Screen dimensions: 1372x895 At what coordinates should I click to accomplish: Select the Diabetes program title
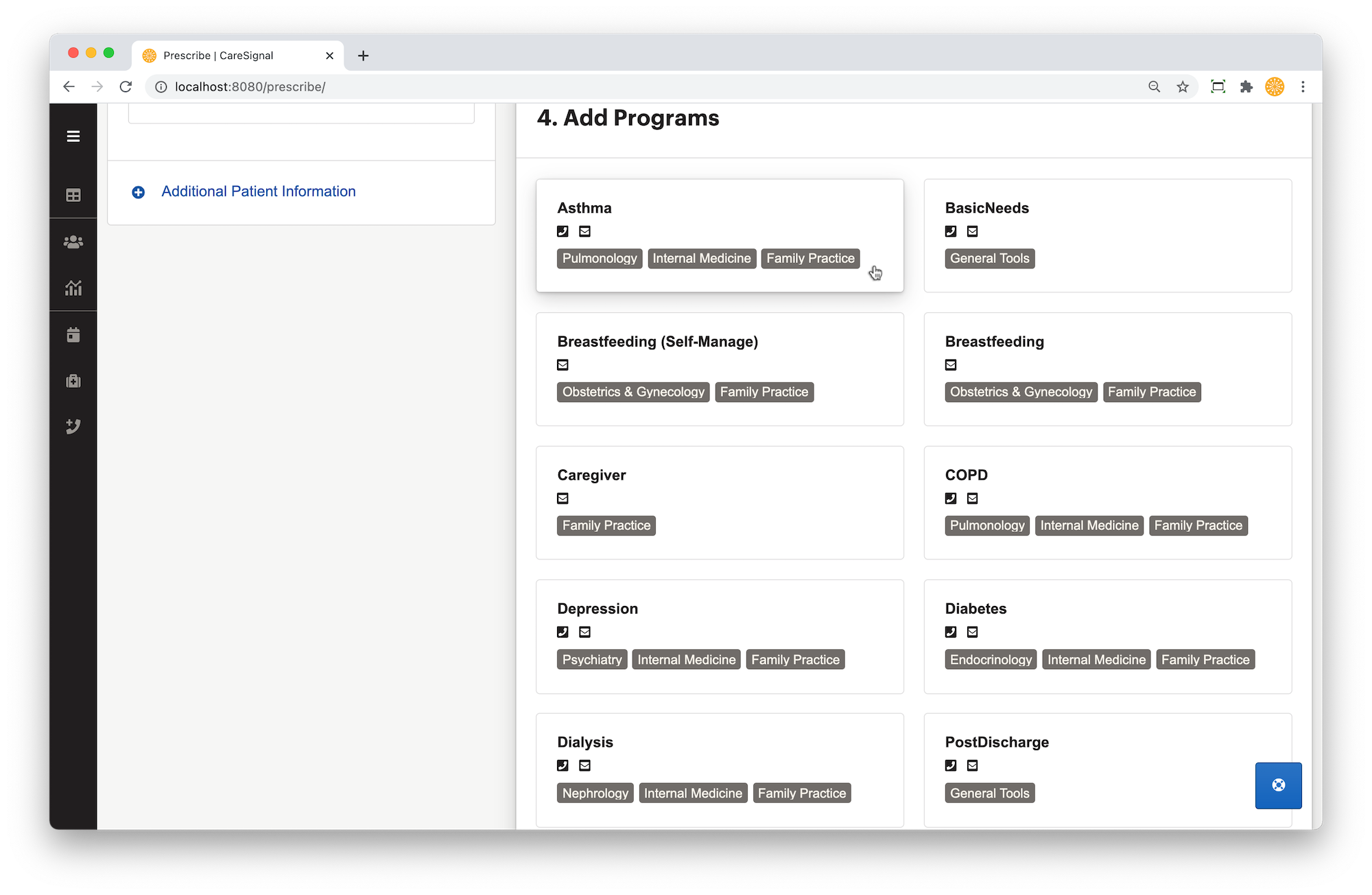coord(975,609)
